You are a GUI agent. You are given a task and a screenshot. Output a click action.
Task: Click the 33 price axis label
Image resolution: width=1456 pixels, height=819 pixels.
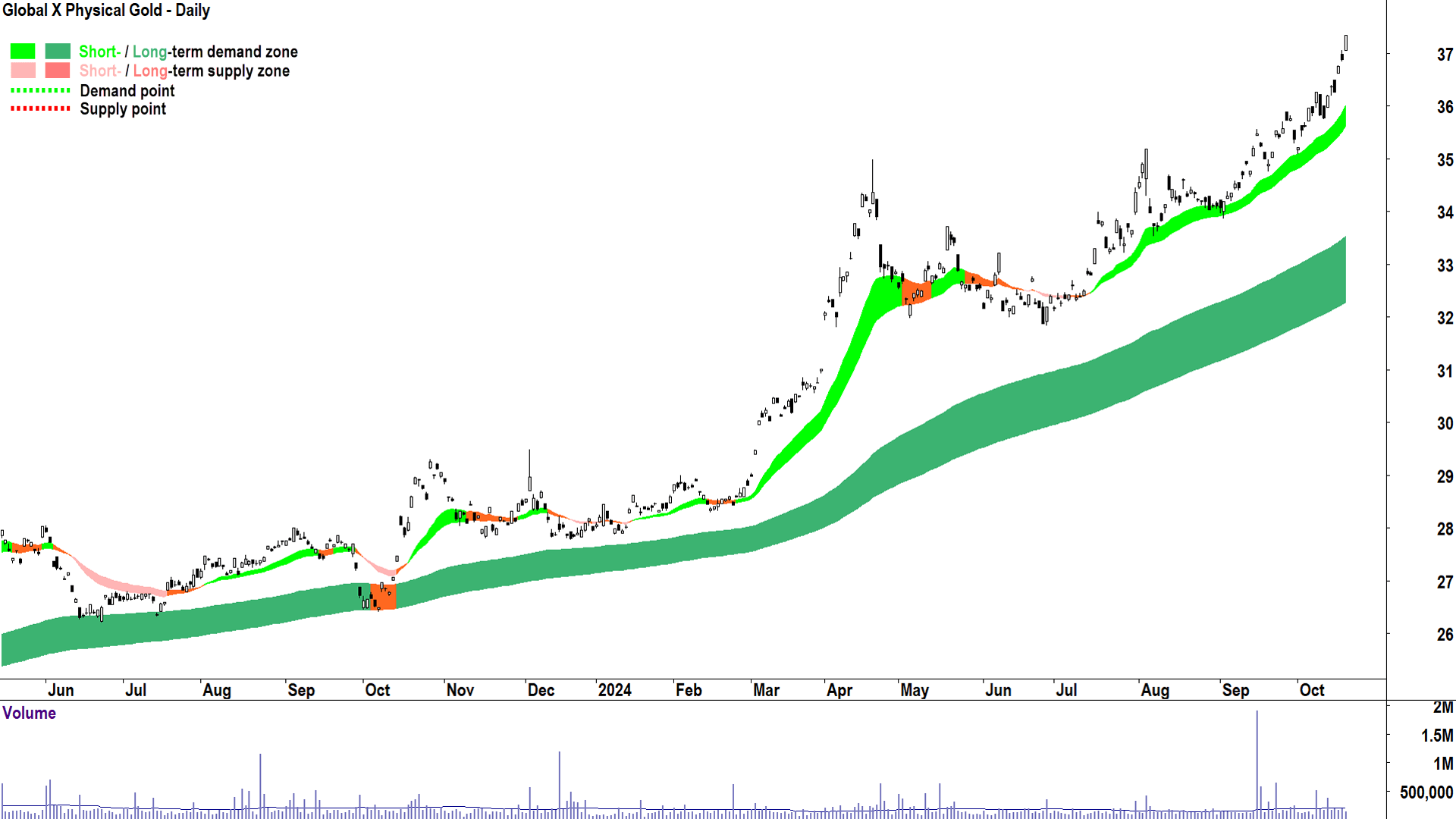[1445, 265]
